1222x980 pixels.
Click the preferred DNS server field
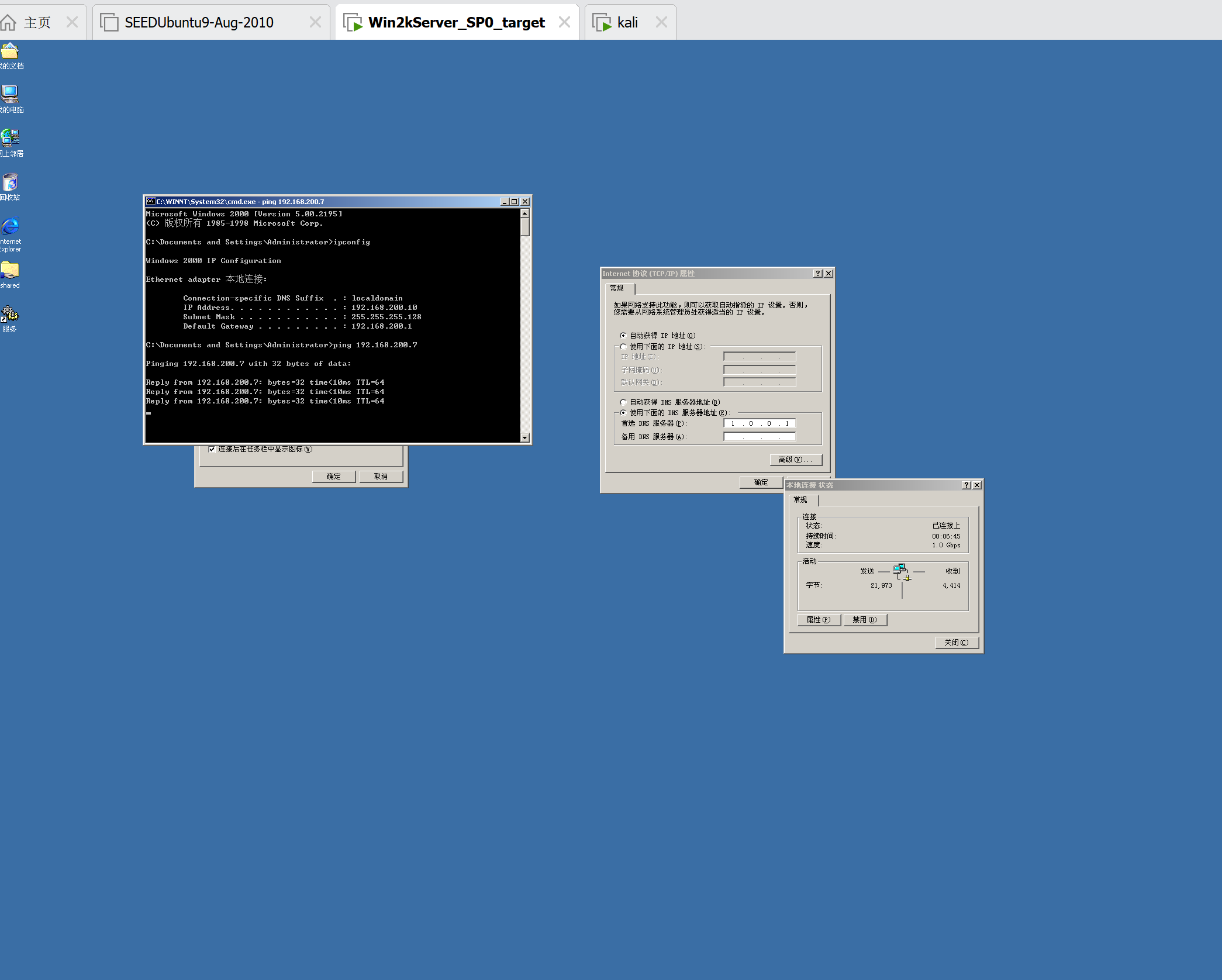[759, 423]
